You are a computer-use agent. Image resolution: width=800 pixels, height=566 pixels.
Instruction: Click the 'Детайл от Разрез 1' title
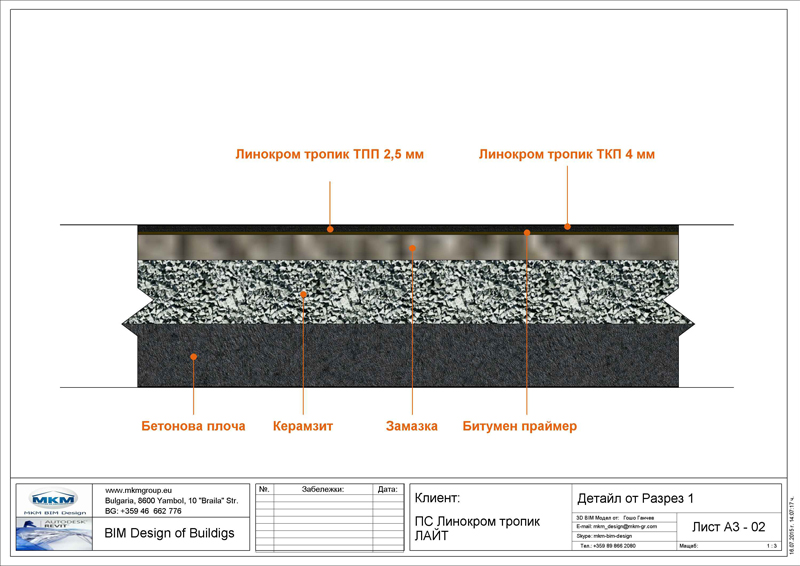point(635,499)
